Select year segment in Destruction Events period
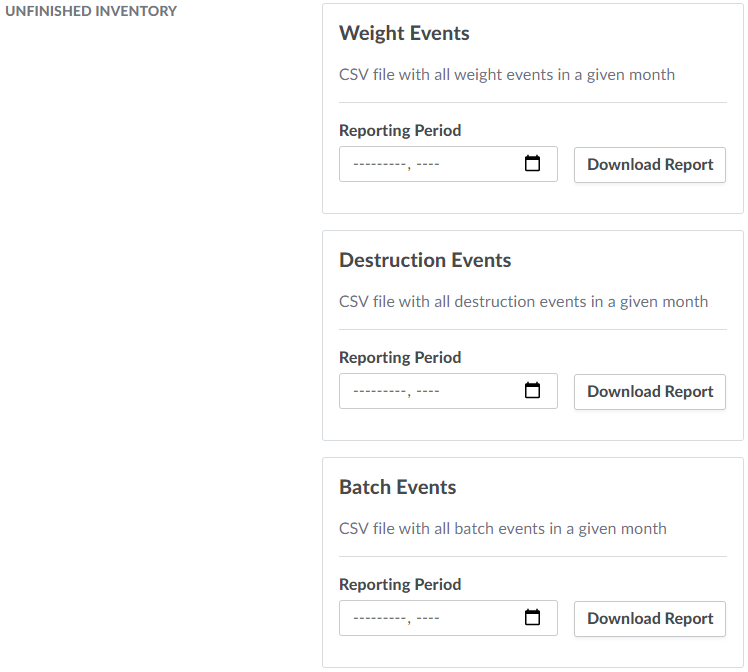Viewport: 748px width, 672px height. [427, 391]
